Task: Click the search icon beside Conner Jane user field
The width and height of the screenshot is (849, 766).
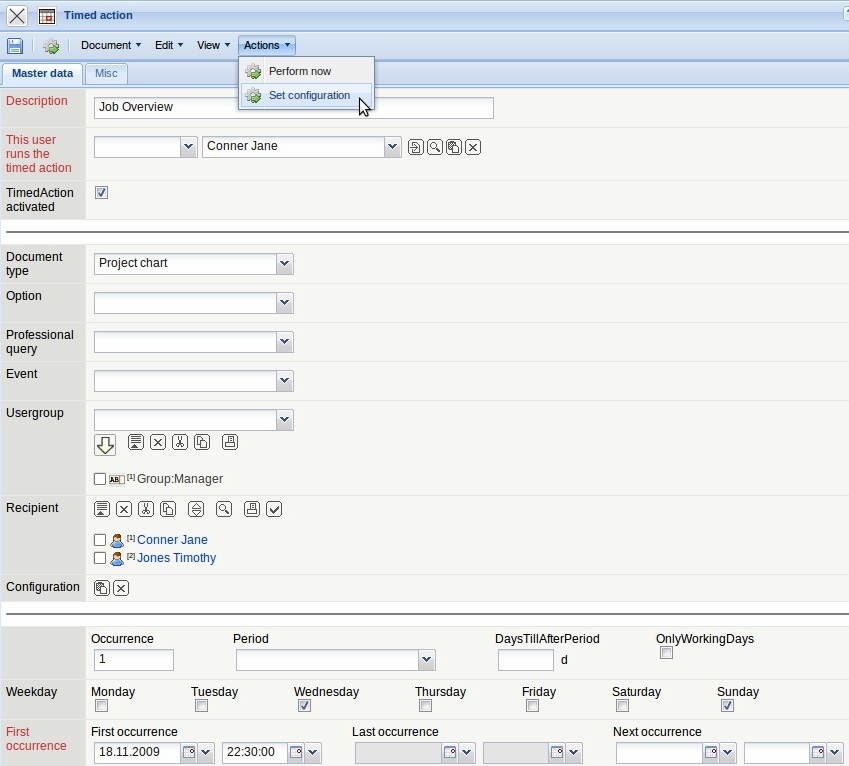Action: pos(435,147)
